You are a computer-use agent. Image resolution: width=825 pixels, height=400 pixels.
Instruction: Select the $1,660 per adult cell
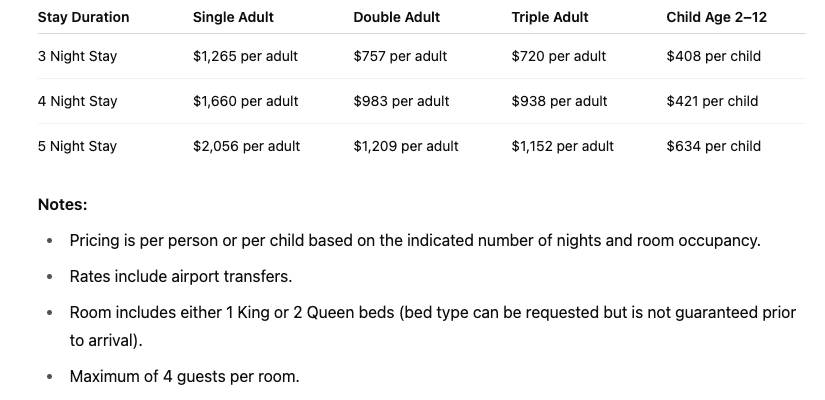(245, 101)
